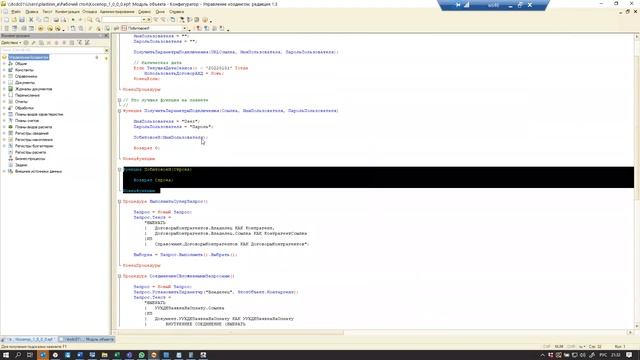Select Регистры накопления in the tree
This screenshot has width=640, height=360.
point(34,140)
